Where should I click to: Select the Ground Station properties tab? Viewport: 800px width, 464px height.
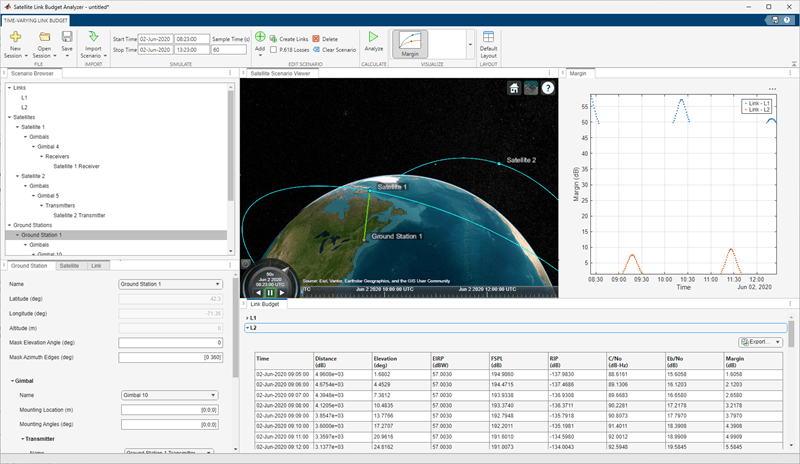coord(29,266)
